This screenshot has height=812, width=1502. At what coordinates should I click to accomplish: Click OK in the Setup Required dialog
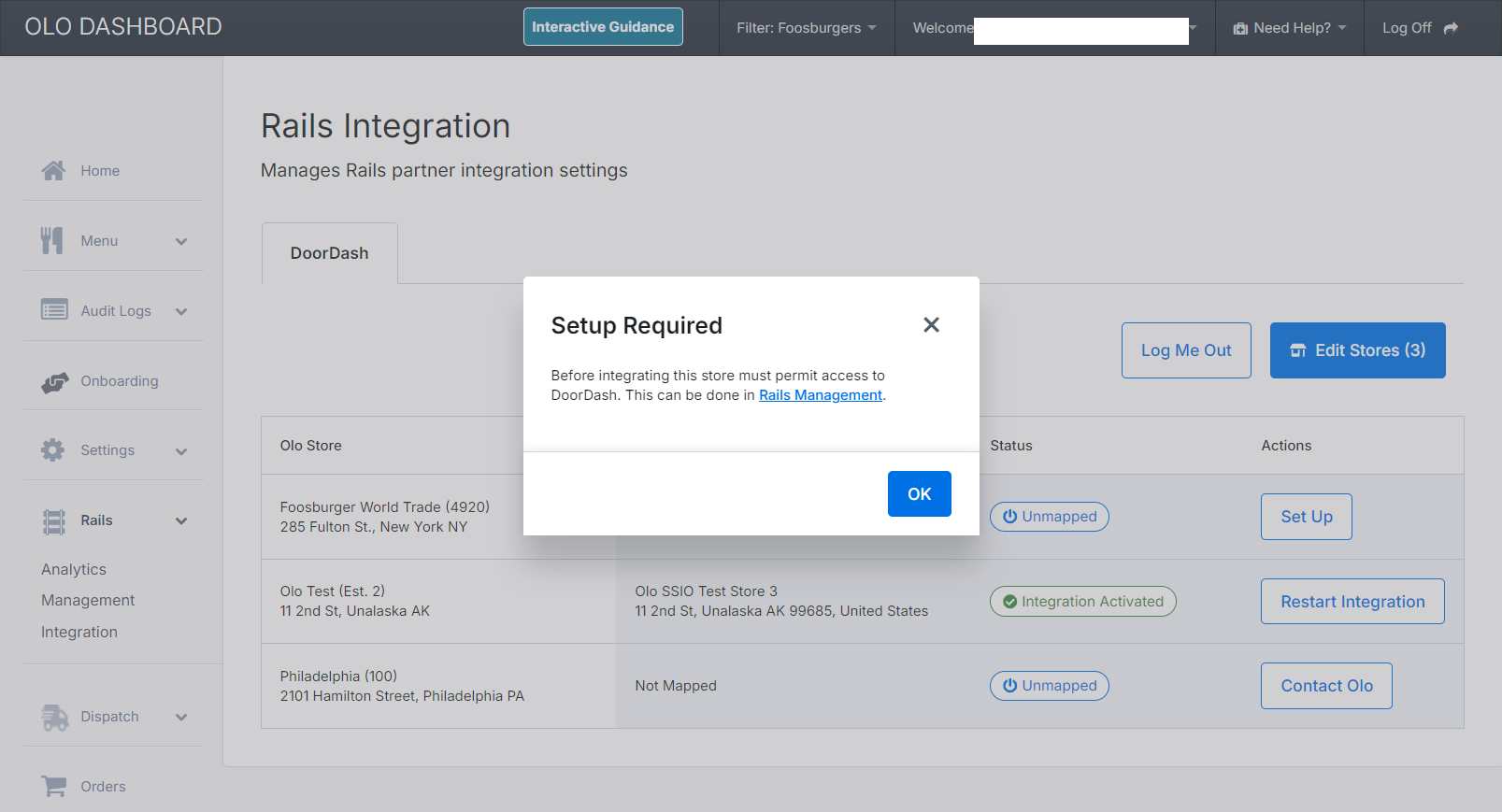pos(920,494)
